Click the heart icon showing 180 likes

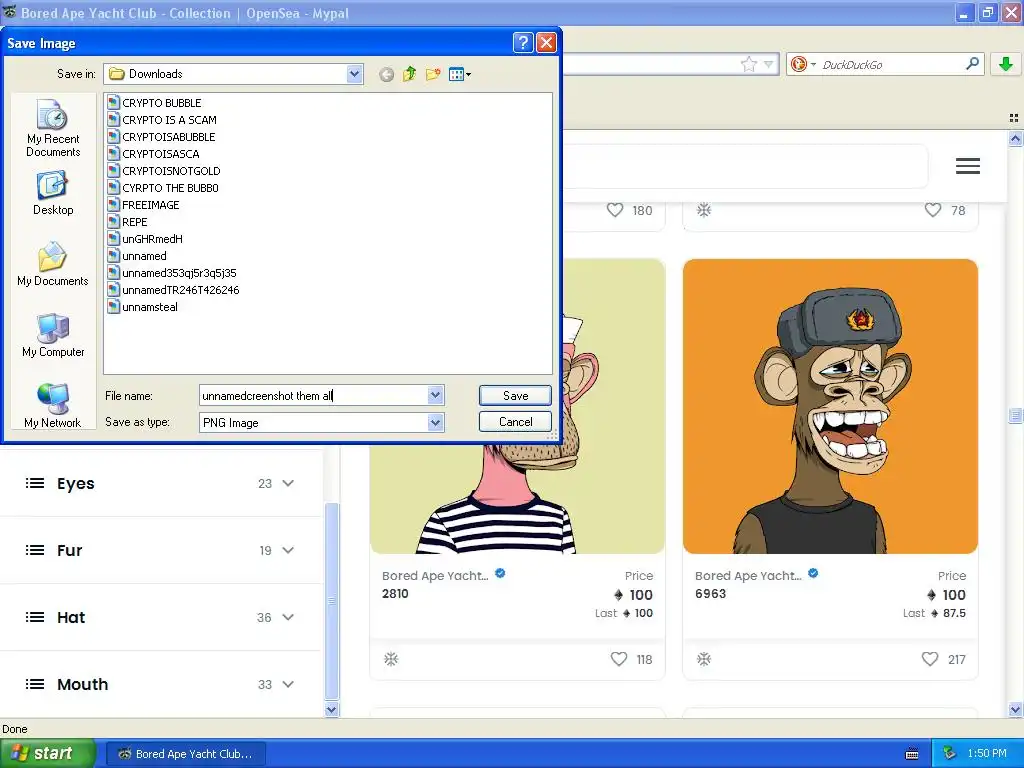click(615, 210)
